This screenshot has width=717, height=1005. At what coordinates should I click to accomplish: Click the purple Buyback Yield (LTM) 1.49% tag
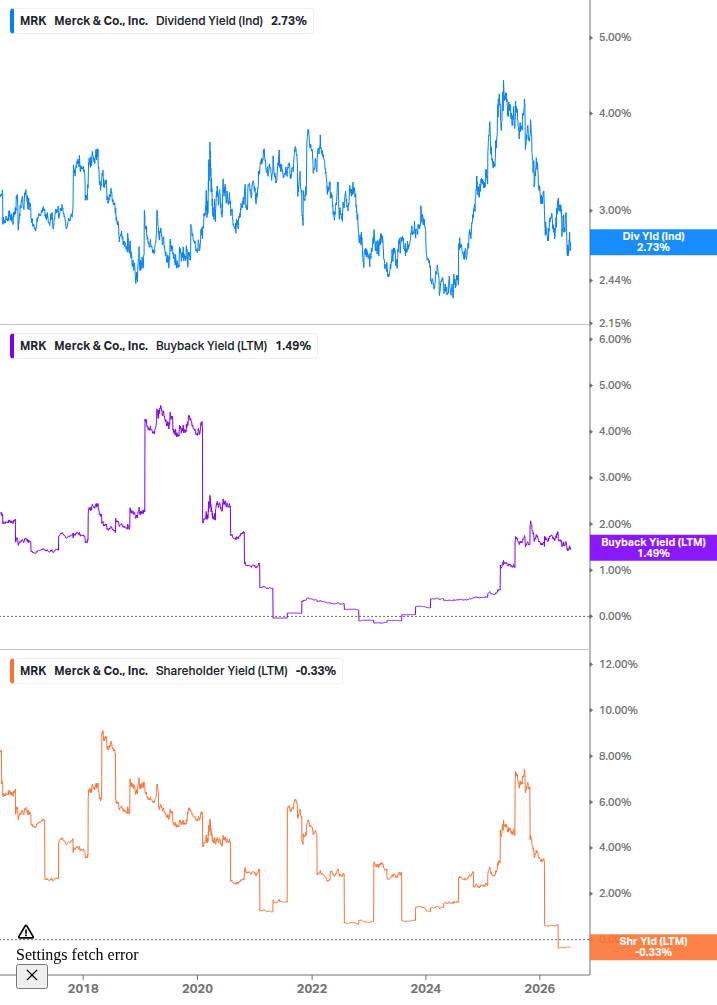653,548
